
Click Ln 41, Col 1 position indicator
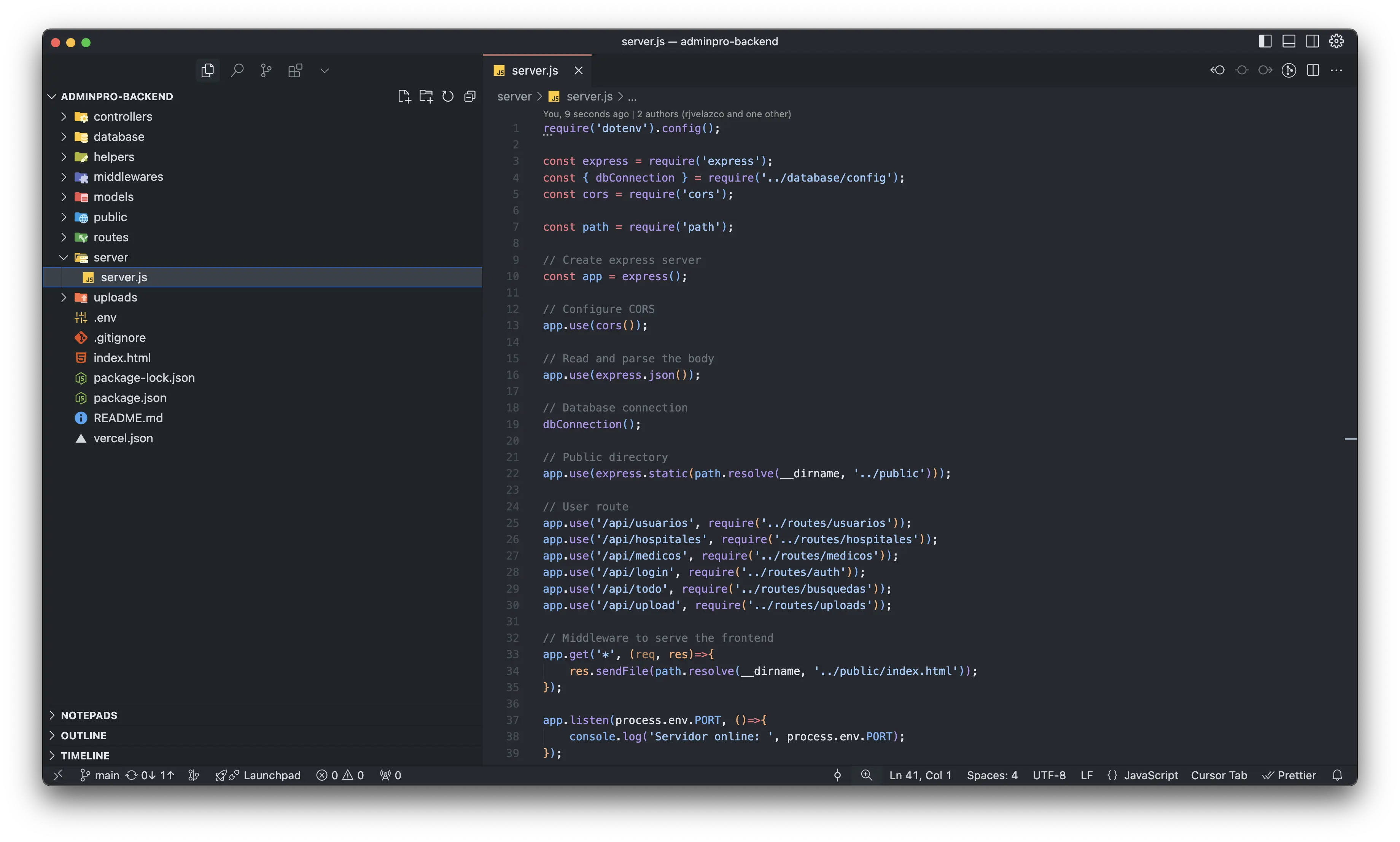[x=920, y=775]
